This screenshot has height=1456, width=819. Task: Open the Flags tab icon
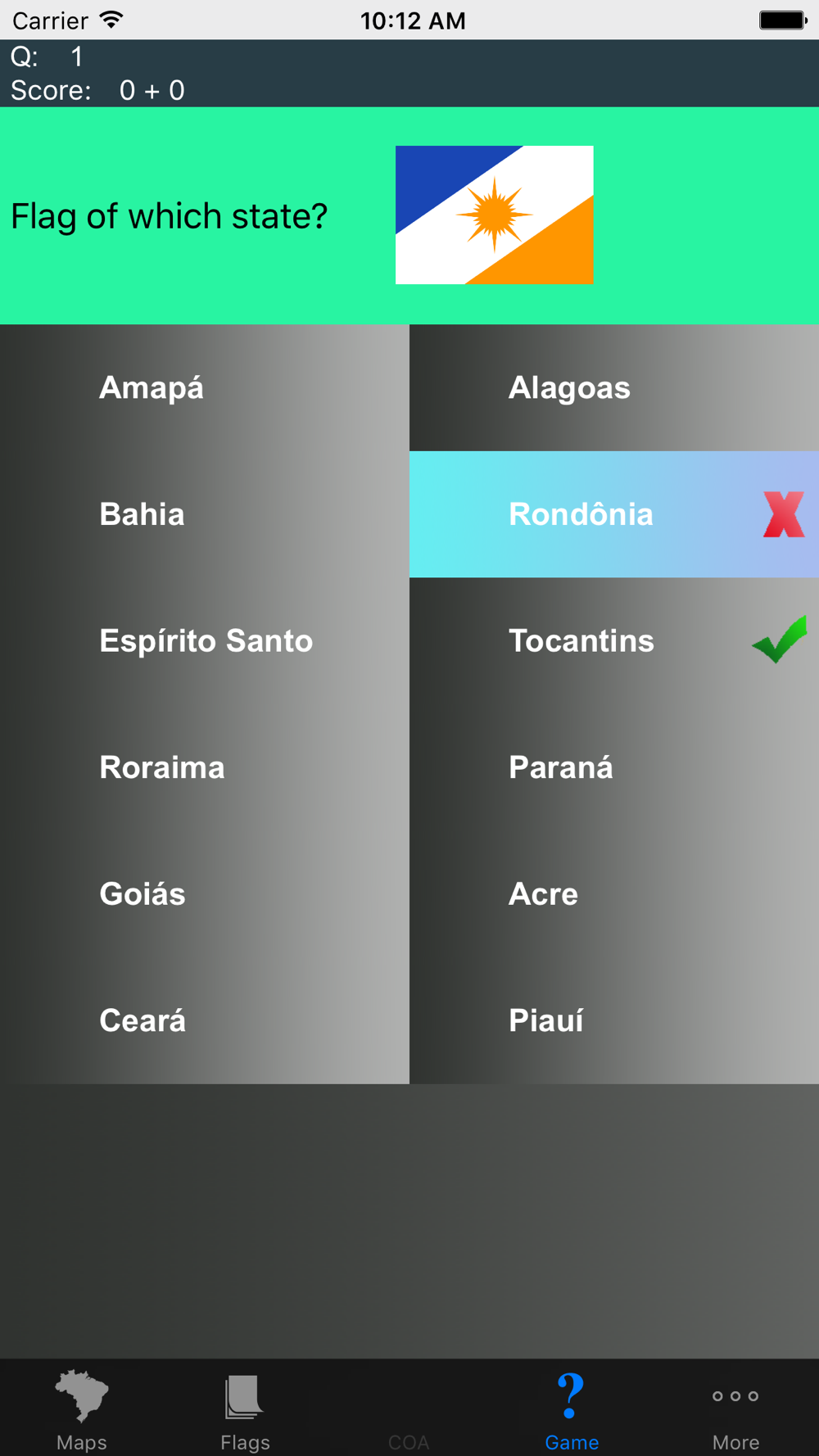(x=244, y=1396)
